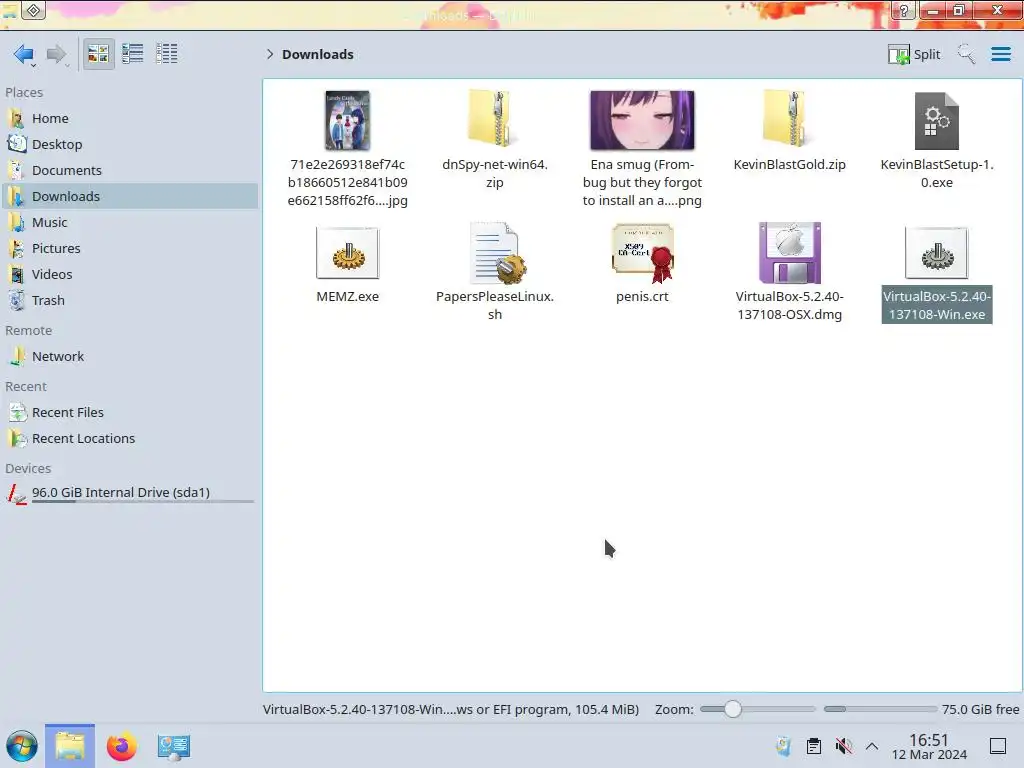The height and width of the screenshot is (768, 1024).
Task: Open the search magnifier icon
Action: (x=966, y=54)
